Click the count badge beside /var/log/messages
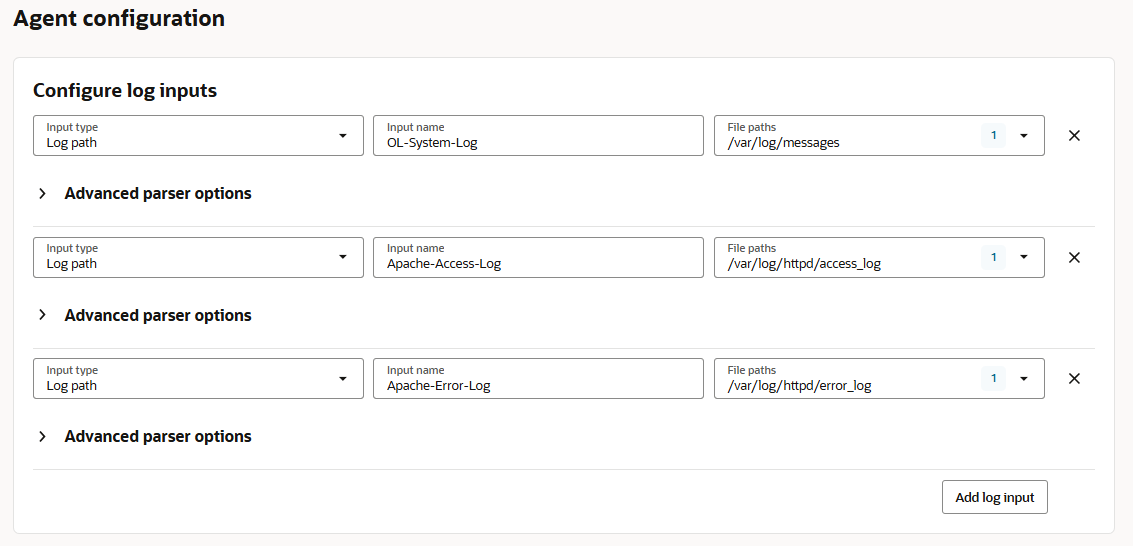Viewport: 1133px width, 546px height. (x=993, y=136)
